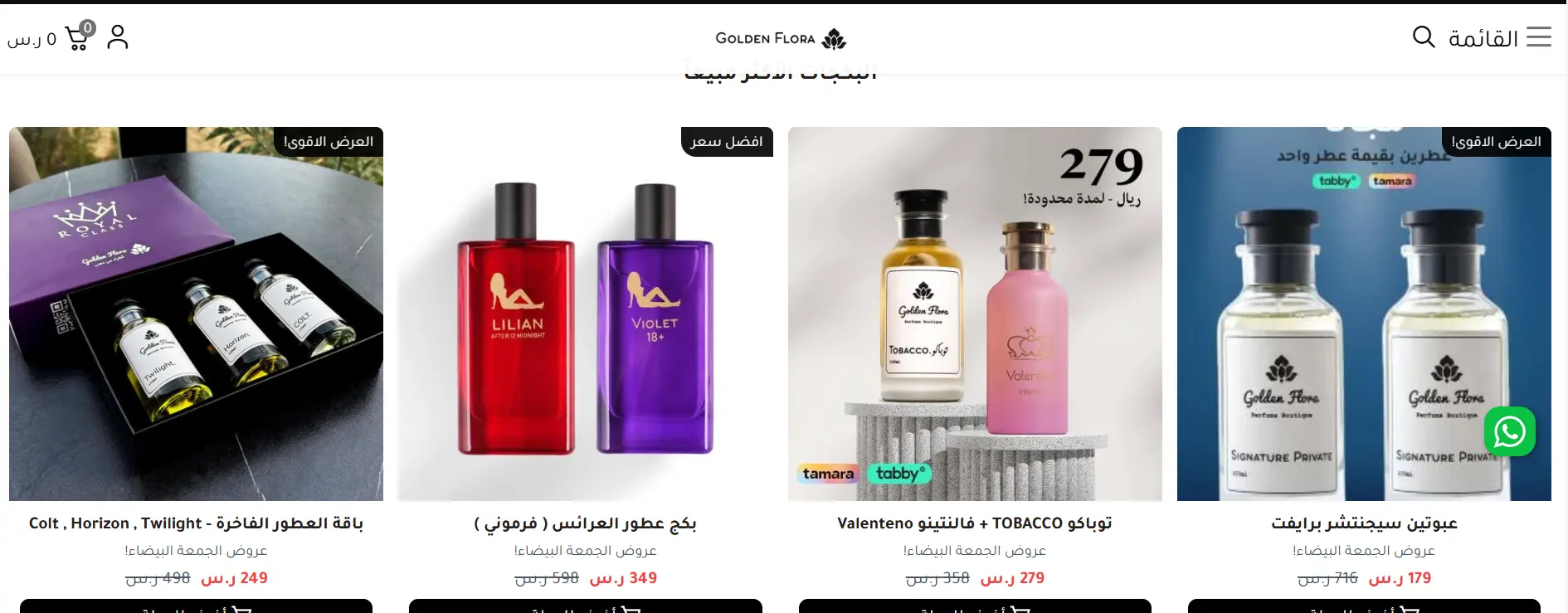The width and height of the screenshot is (1568, 613).
Task: Click افضل سعر badge on bridal perfumes
Action: coord(727,142)
